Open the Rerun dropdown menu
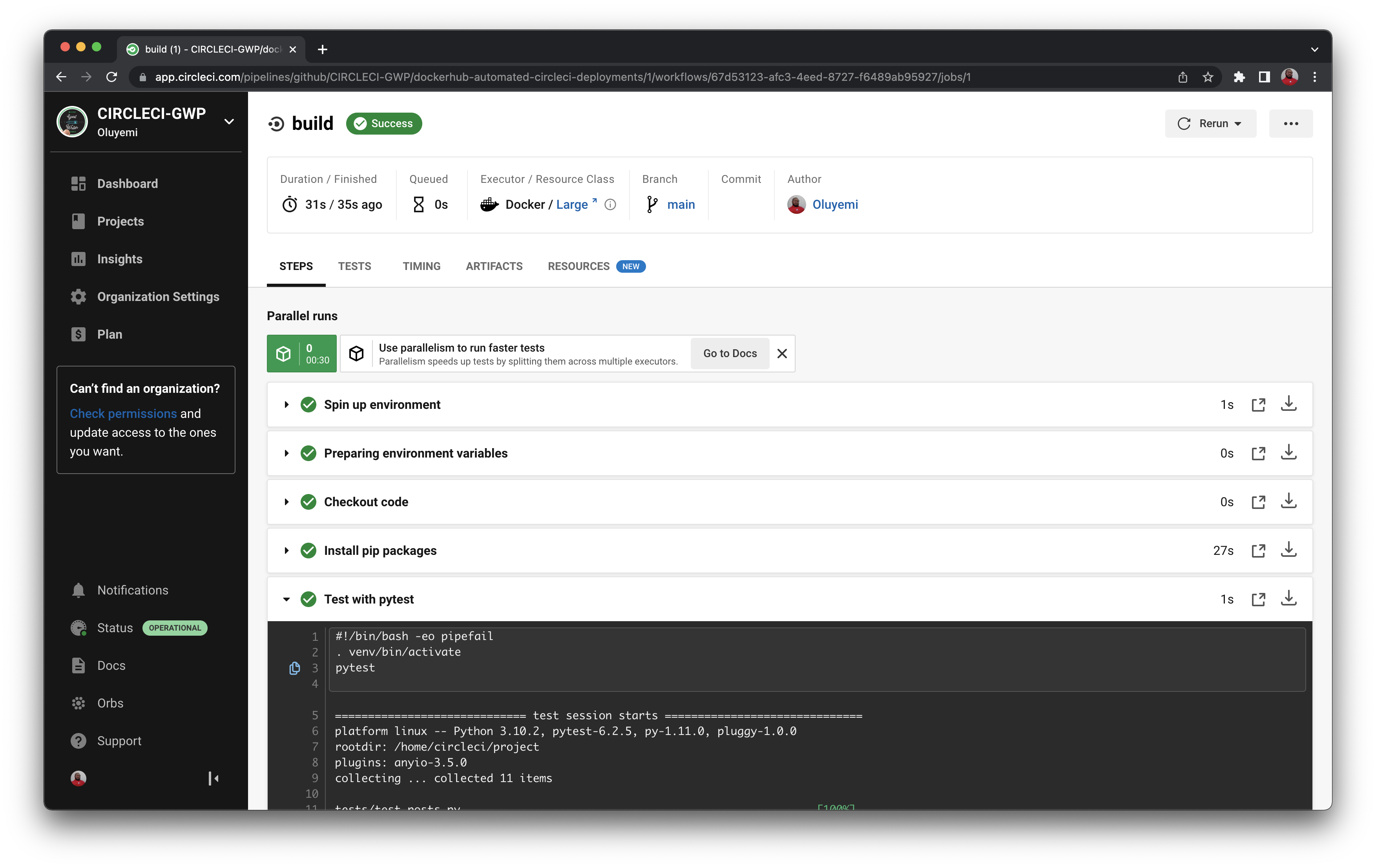 (1210, 124)
